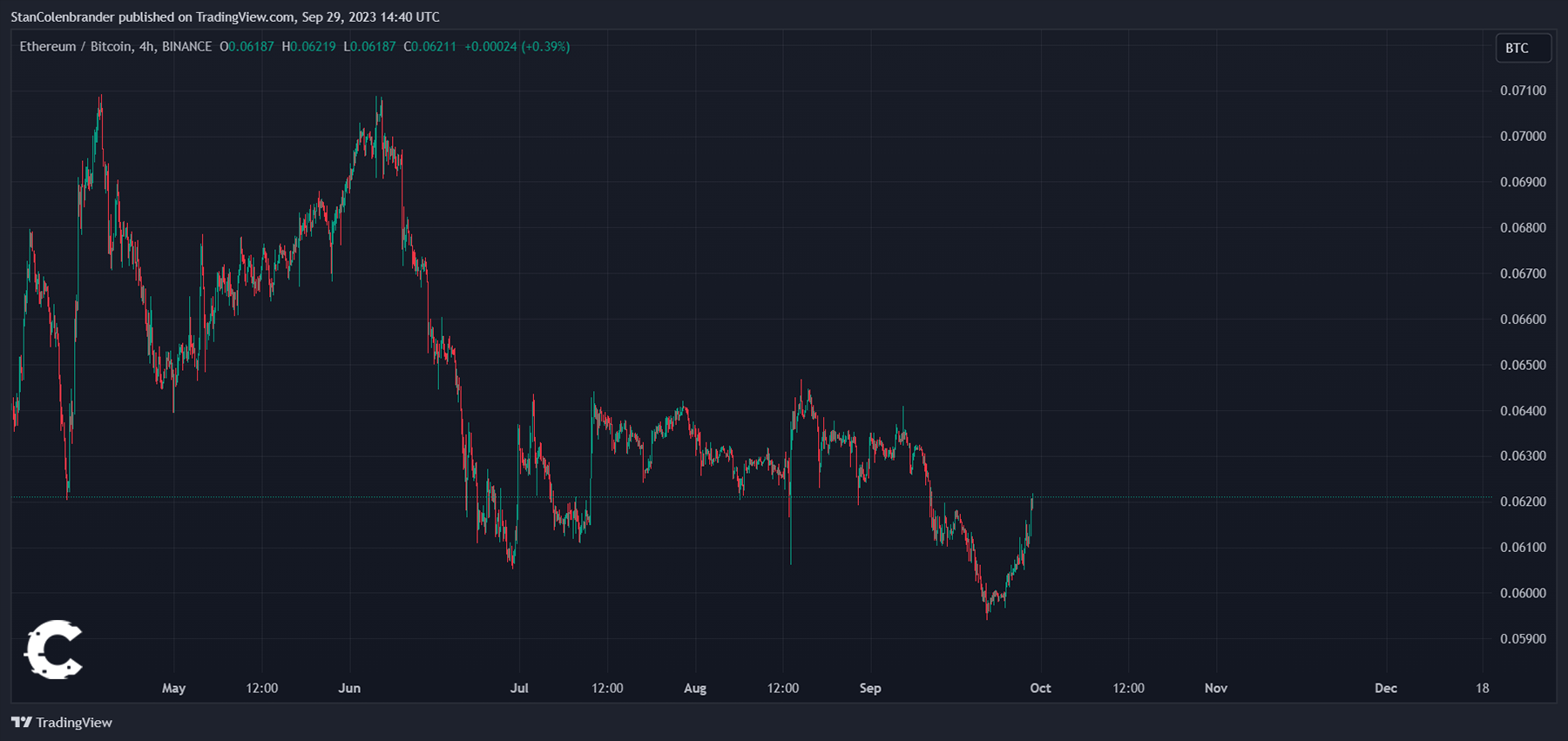Click the 0.05900 price axis label

(x=1523, y=639)
